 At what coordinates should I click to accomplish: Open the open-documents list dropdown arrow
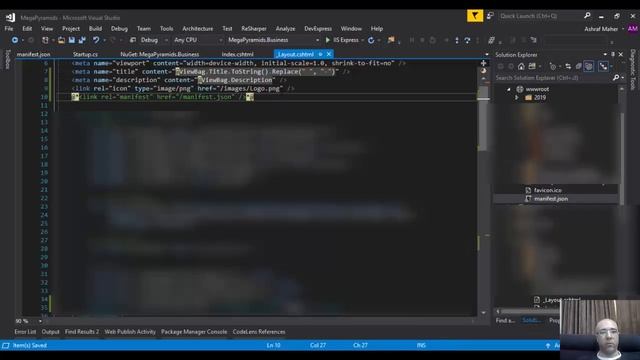(487, 54)
